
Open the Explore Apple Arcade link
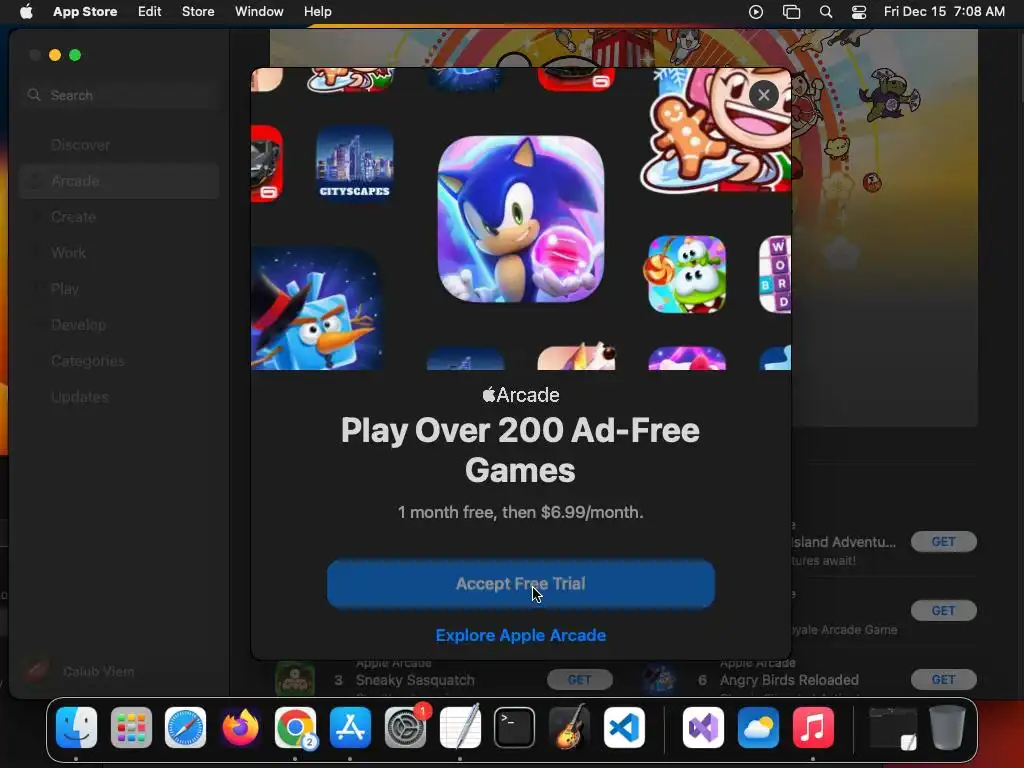520,635
